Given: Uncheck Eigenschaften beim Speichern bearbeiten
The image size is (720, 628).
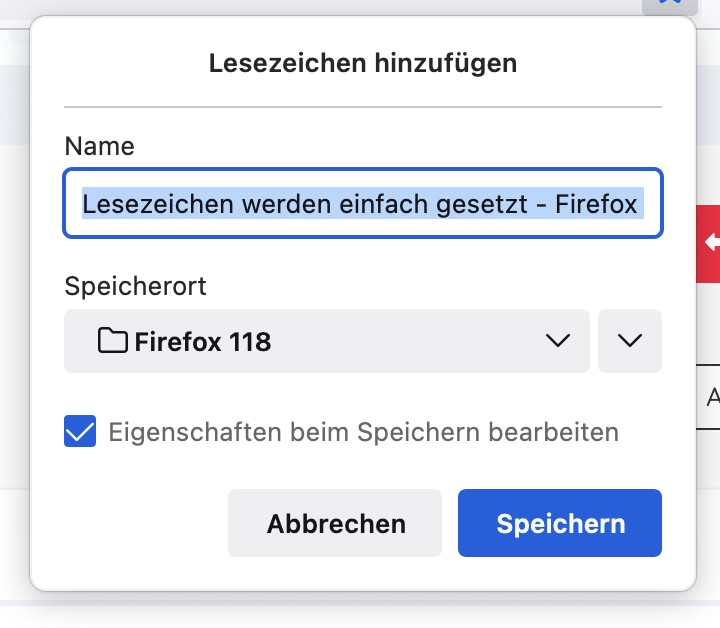Looking at the screenshot, I should click(80, 432).
